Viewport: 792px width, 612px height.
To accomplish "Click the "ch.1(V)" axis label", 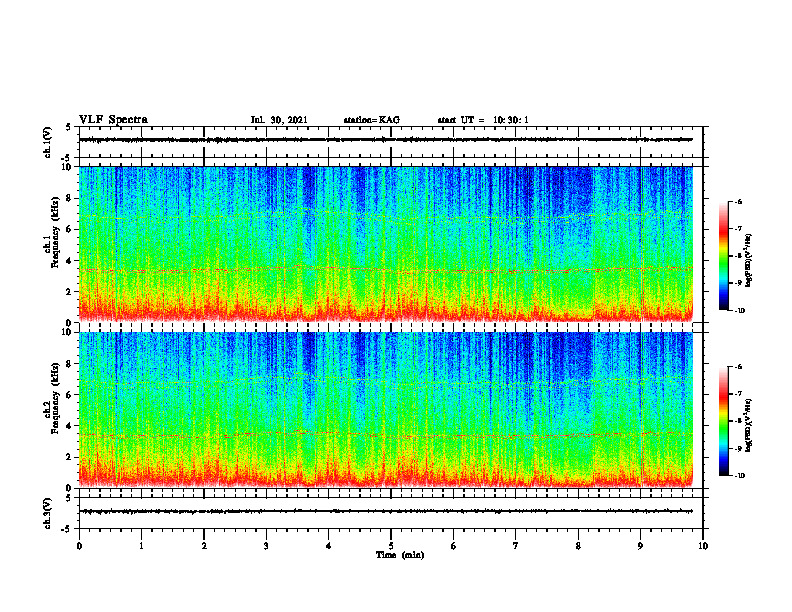I will pos(48,142).
